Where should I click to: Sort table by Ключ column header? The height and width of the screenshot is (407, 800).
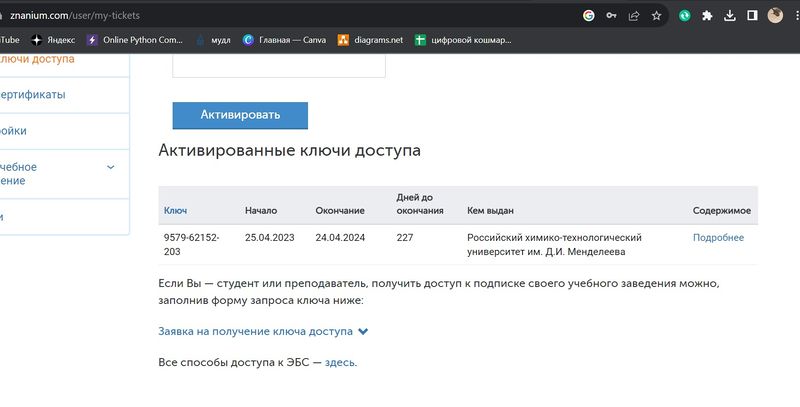[175, 211]
